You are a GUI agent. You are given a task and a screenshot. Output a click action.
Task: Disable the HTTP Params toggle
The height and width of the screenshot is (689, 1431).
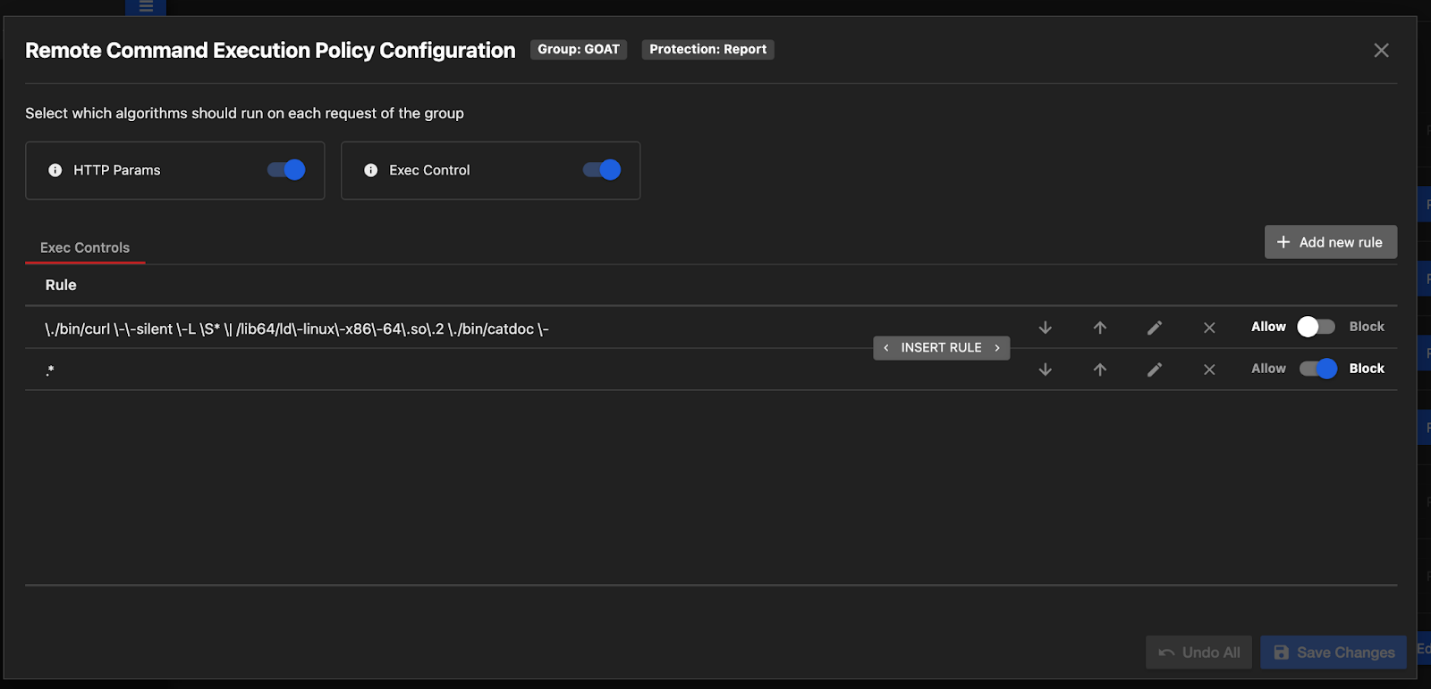tap(286, 170)
